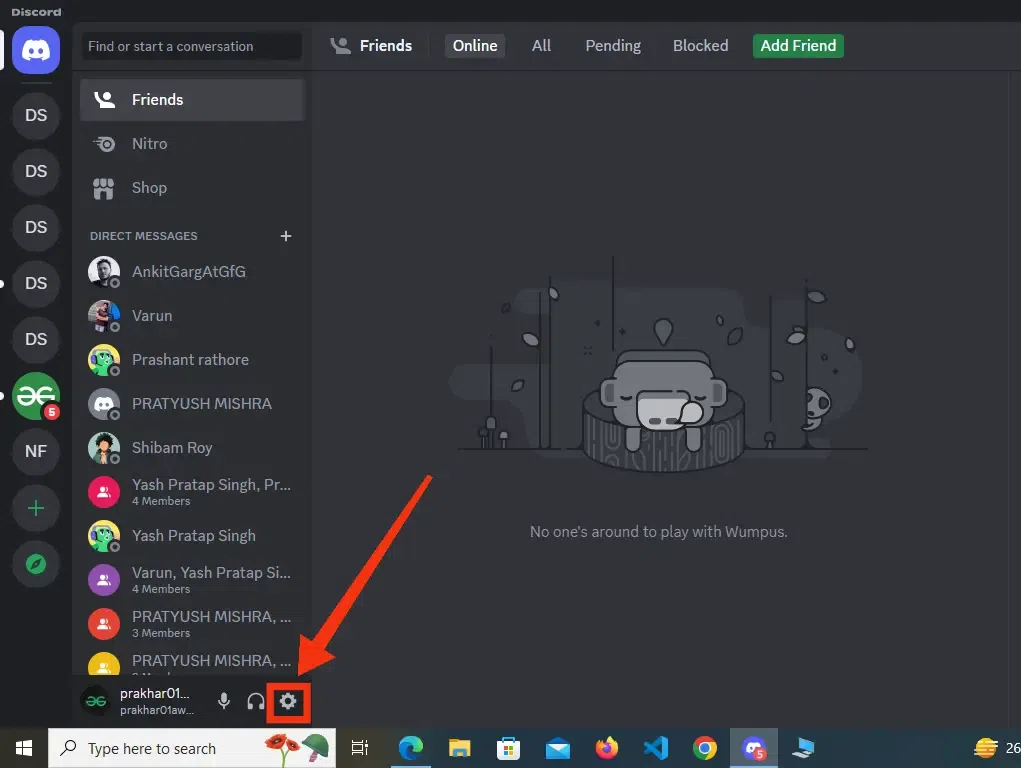Open Discord home via the logo icon
This screenshot has width=1021, height=768.
pyautogui.click(x=36, y=50)
